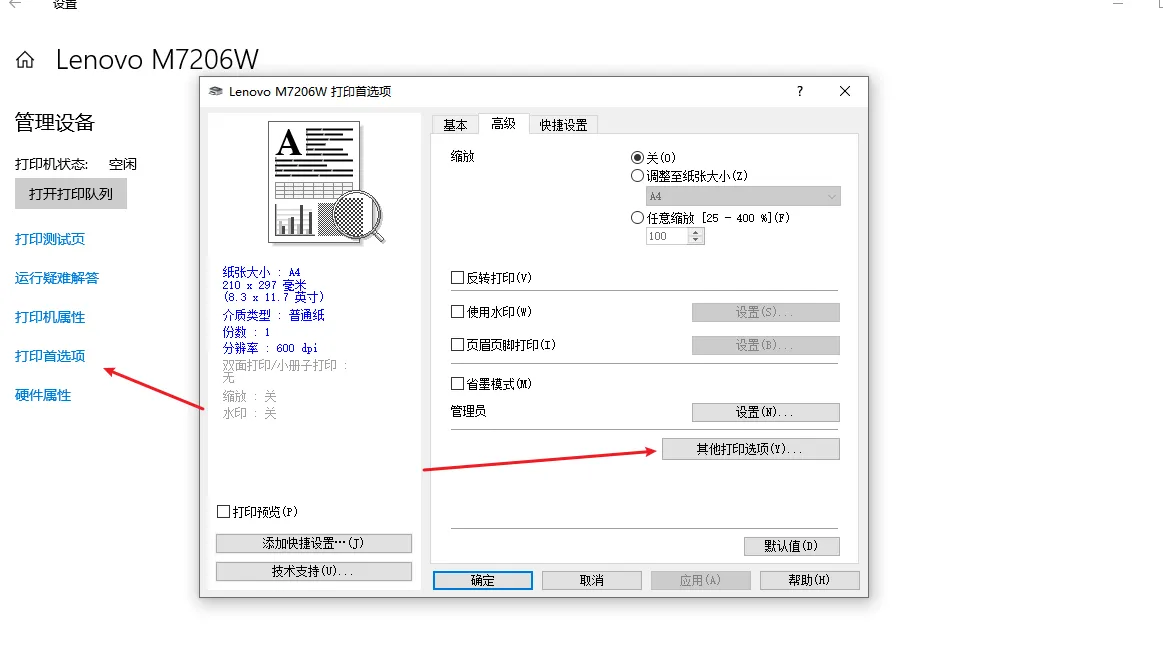Switch to the 快捷设置 tab
The width and height of the screenshot is (1163, 654).
(x=564, y=125)
